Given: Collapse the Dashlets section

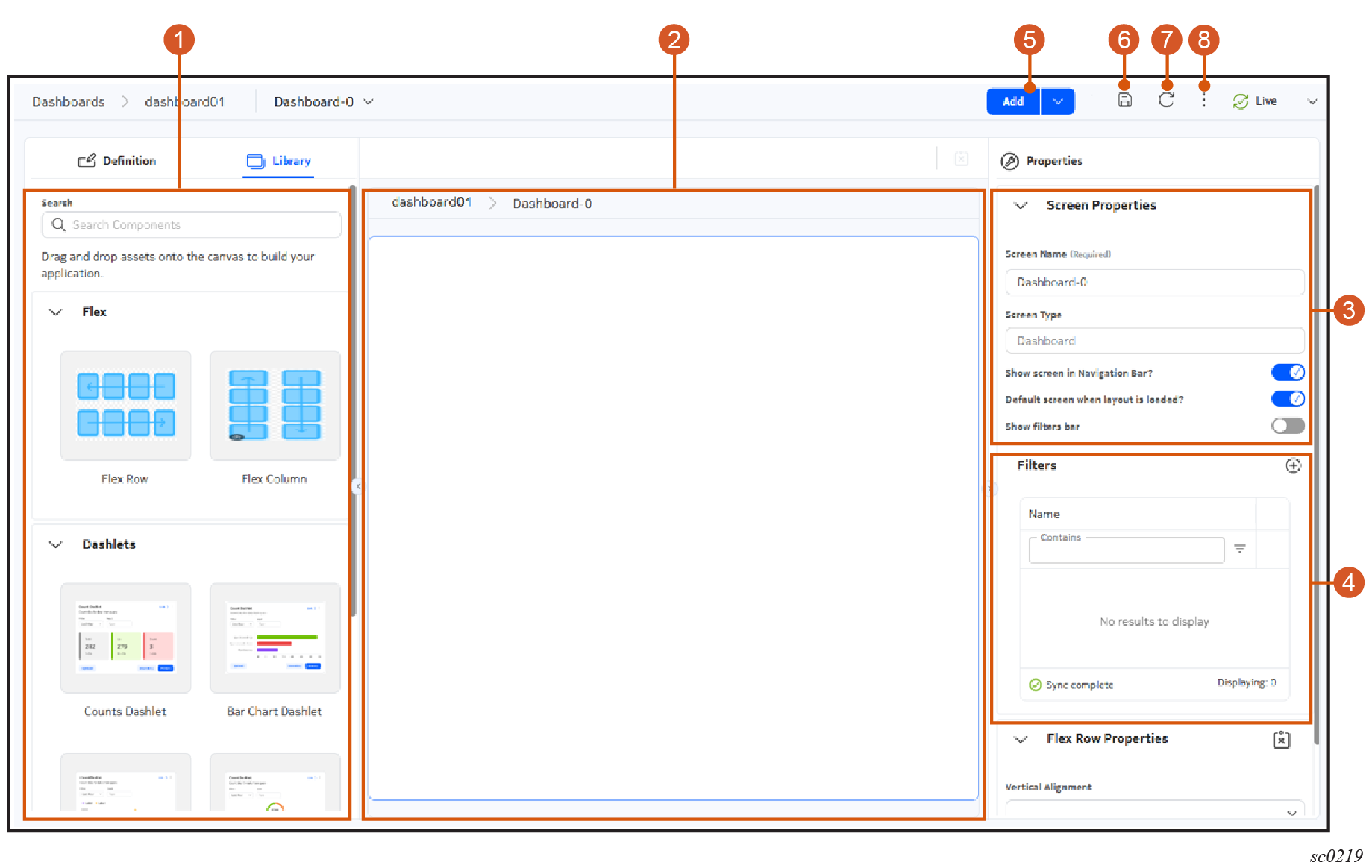Looking at the screenshot, I should pyautogui.click(x=55, y=544).
